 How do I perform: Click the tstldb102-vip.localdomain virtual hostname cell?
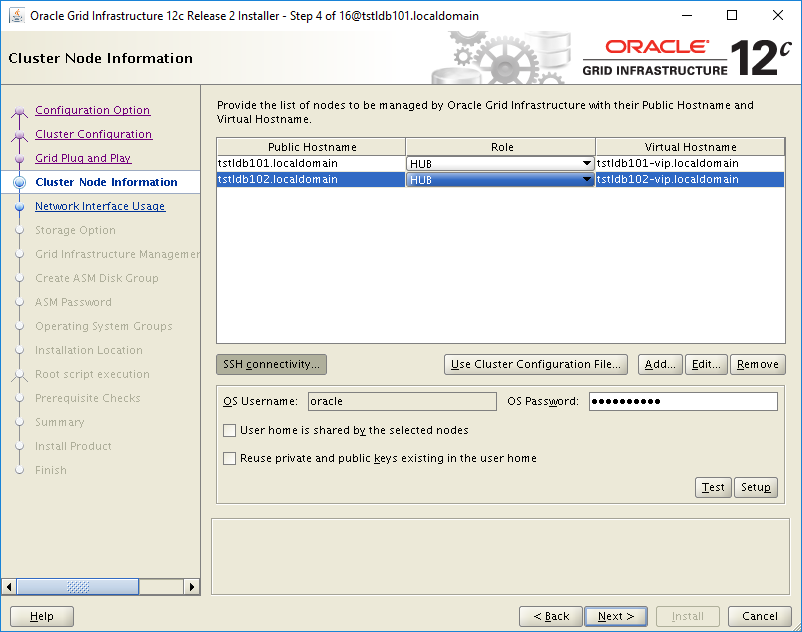[689, 179]
